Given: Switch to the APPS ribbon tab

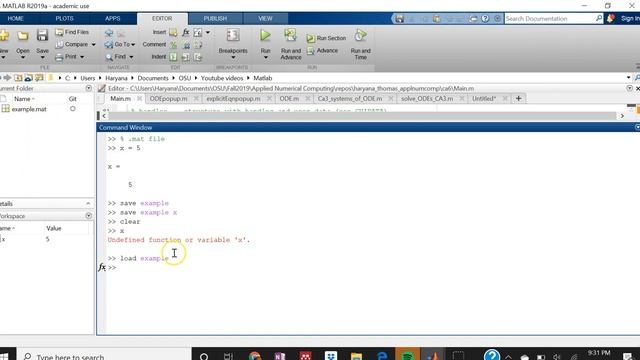Looking at the screenshot, I should coord(113,18).
